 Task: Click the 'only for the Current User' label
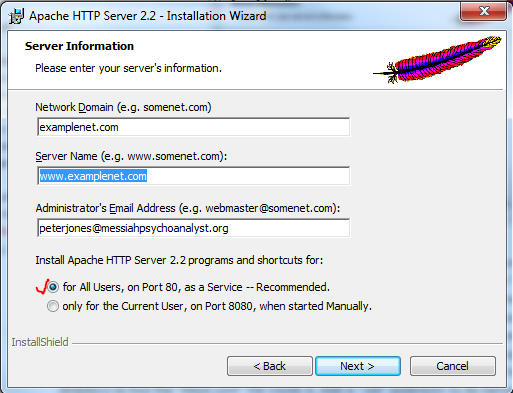(217, 306)
